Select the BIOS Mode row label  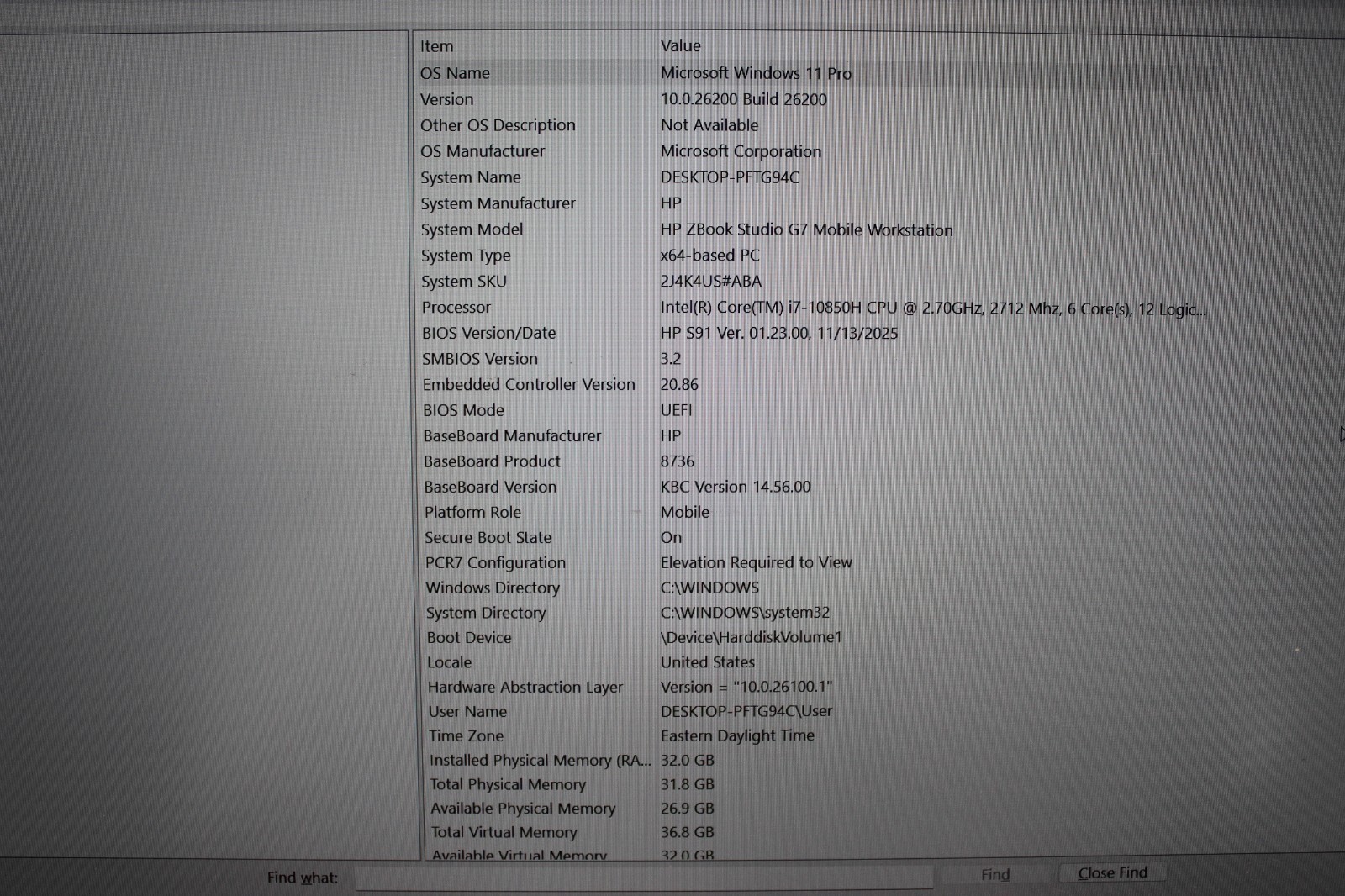tap(463, 410)
